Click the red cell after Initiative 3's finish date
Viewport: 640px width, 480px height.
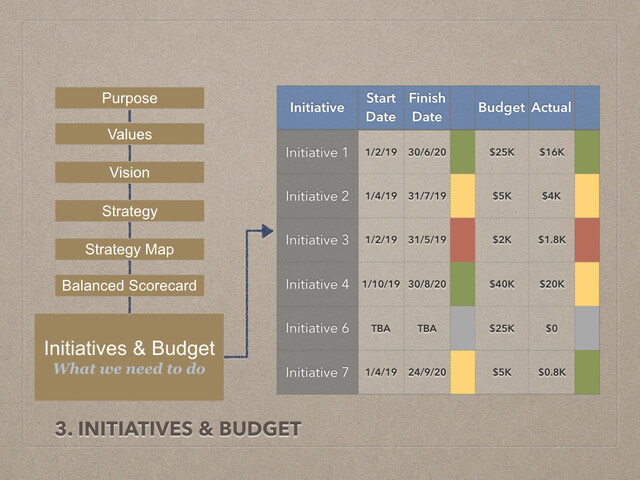tap(463, 240)
